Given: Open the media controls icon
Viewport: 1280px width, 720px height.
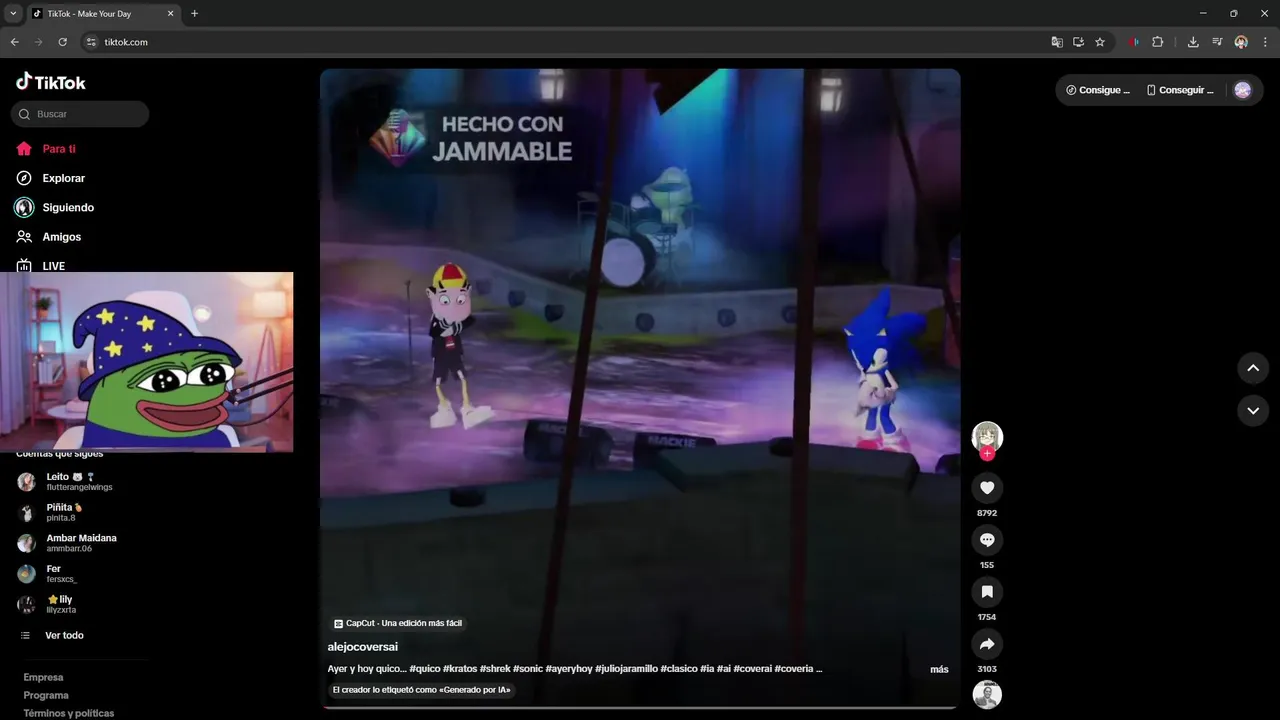Looking at the screenshot, I should coord(1217,42).
